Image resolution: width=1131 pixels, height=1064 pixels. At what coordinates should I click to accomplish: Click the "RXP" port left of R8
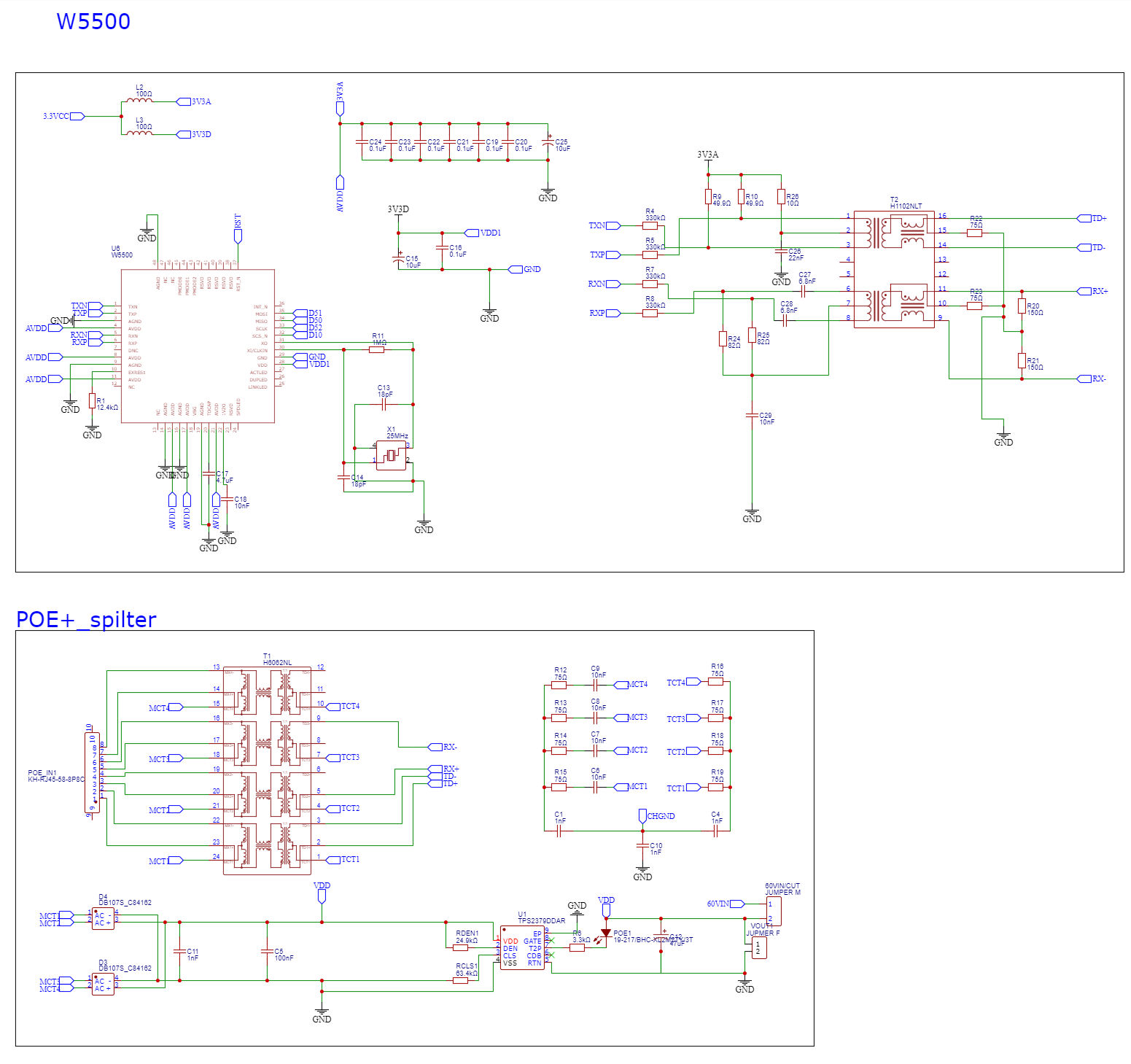coord(605,313)
